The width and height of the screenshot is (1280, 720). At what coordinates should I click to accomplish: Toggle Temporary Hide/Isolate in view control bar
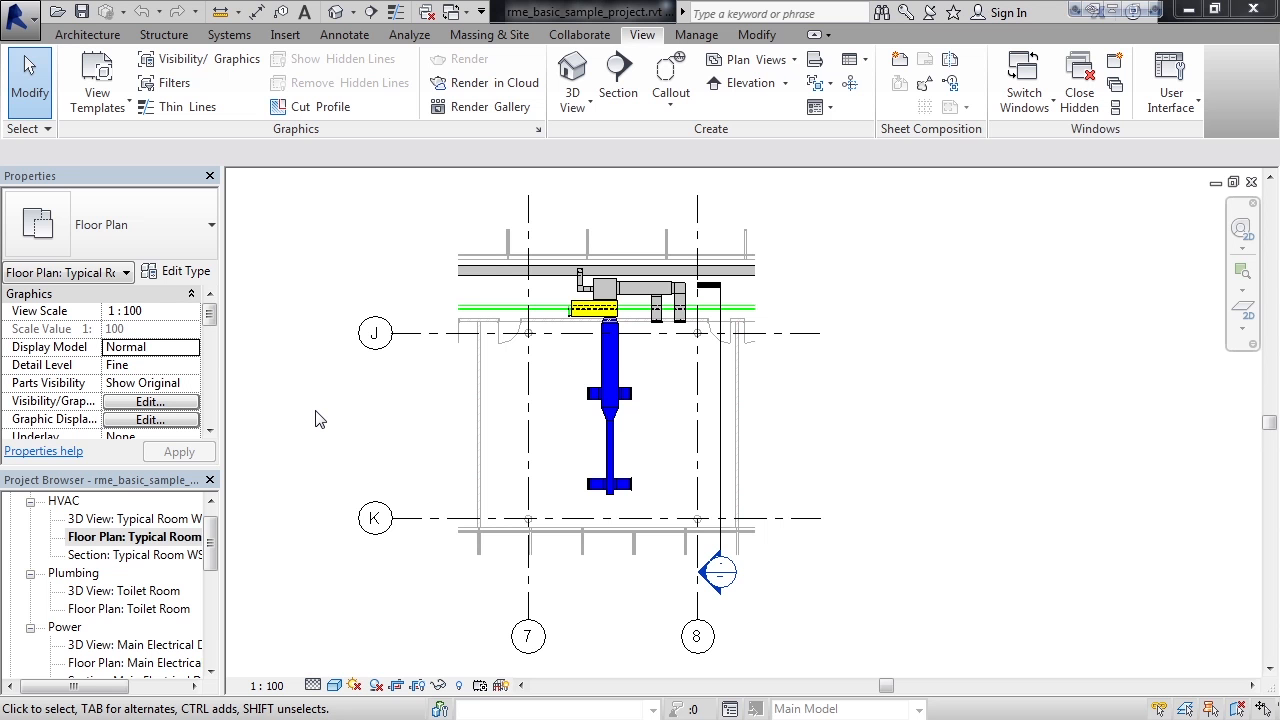(x=438, y=685)
